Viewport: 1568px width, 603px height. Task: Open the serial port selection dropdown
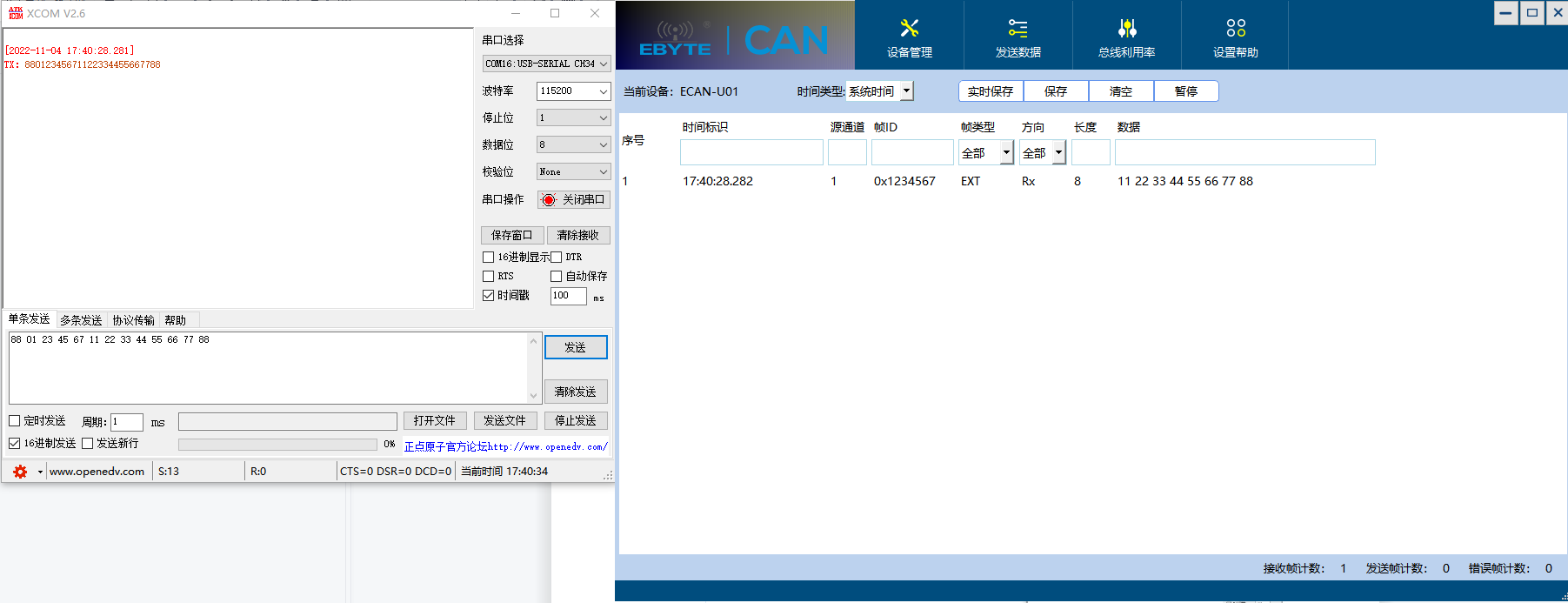pyautogui.click(x=547, y=64)
